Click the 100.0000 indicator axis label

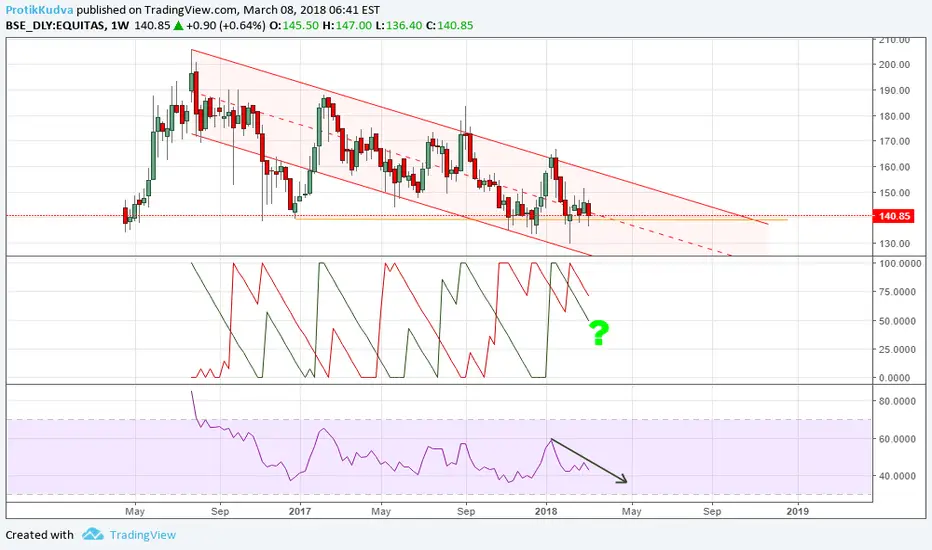pos(900,263)
